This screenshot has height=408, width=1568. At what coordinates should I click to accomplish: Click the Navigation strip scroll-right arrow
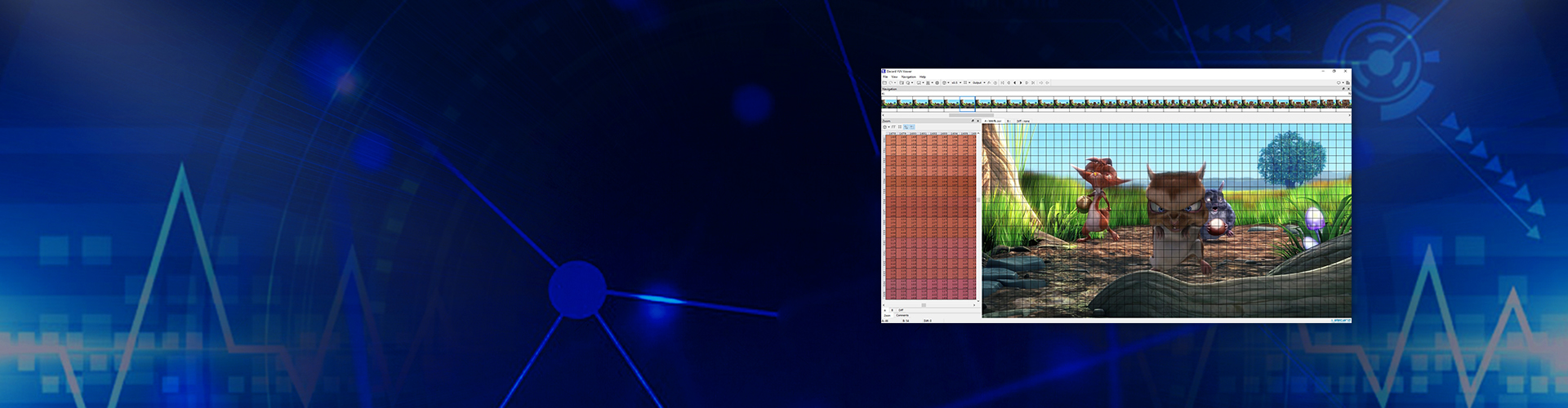1349,115
